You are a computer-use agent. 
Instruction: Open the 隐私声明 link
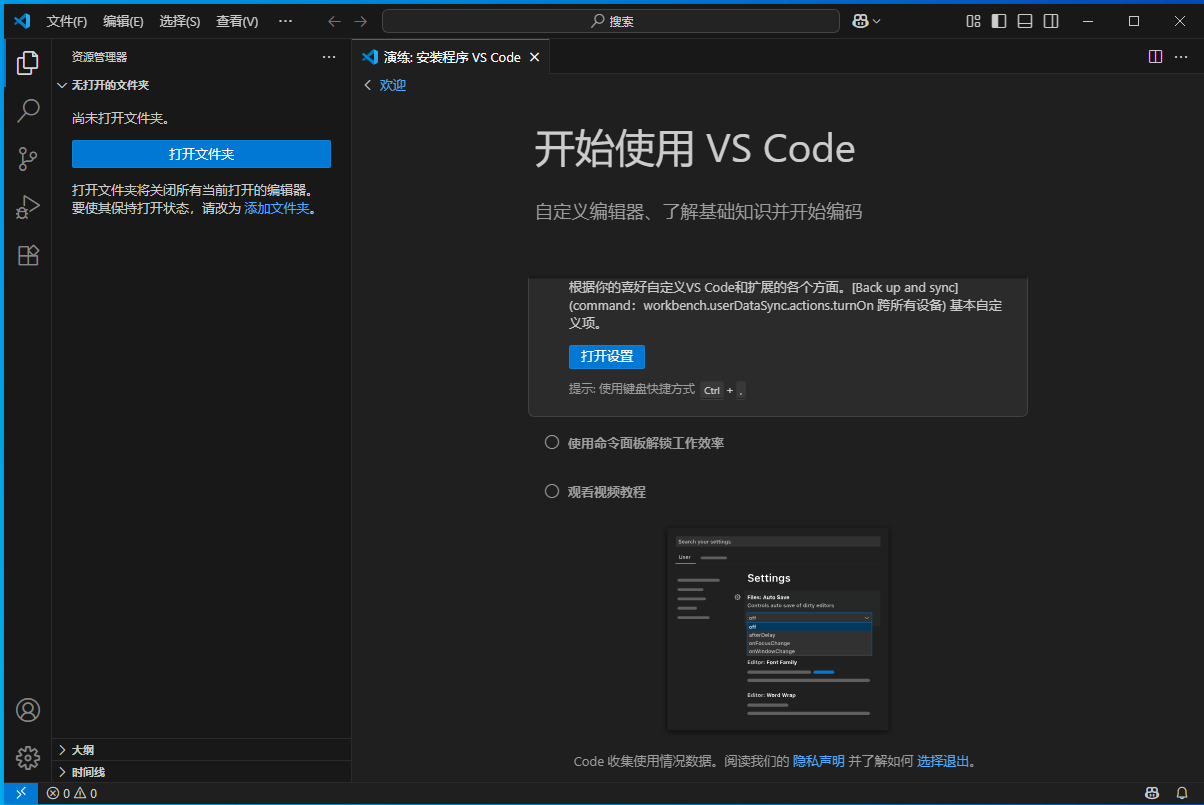pyautogui.click(x=819, y=761)
